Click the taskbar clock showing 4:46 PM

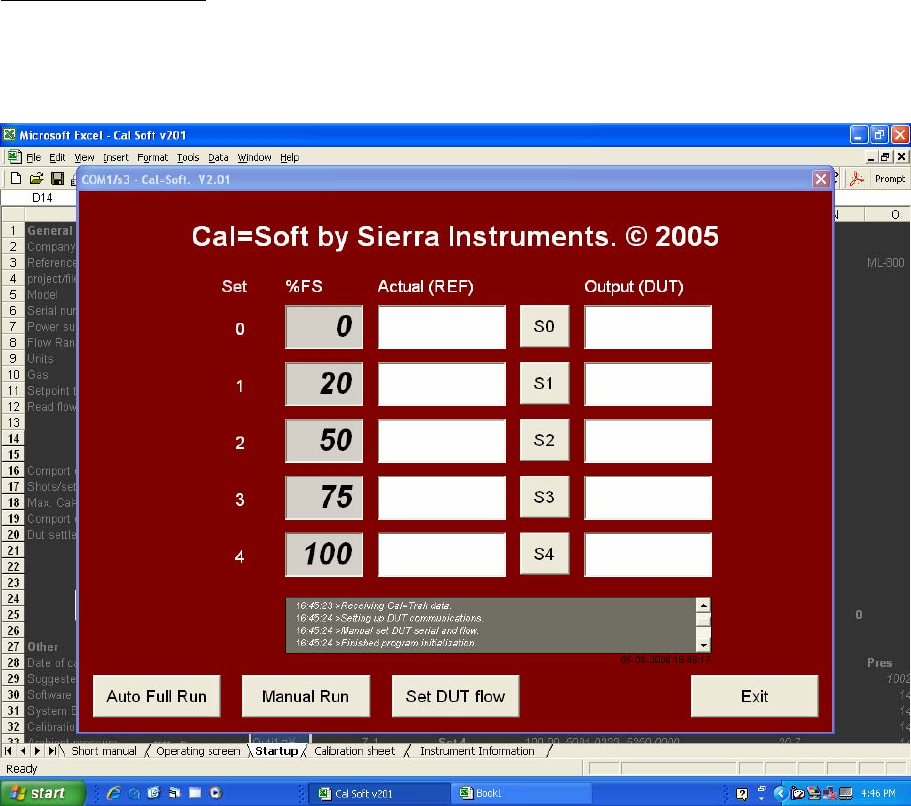point(878,794)
